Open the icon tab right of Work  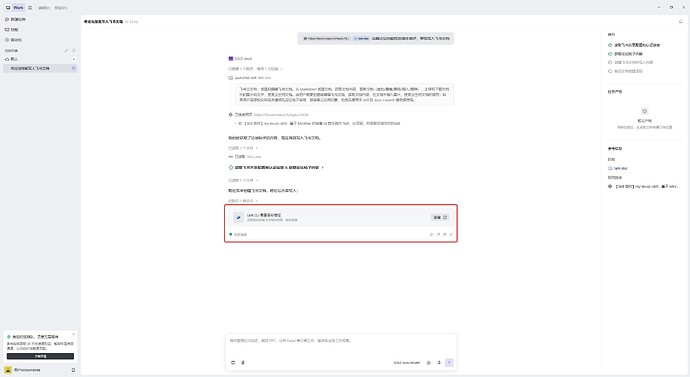[x=30, y=7]
